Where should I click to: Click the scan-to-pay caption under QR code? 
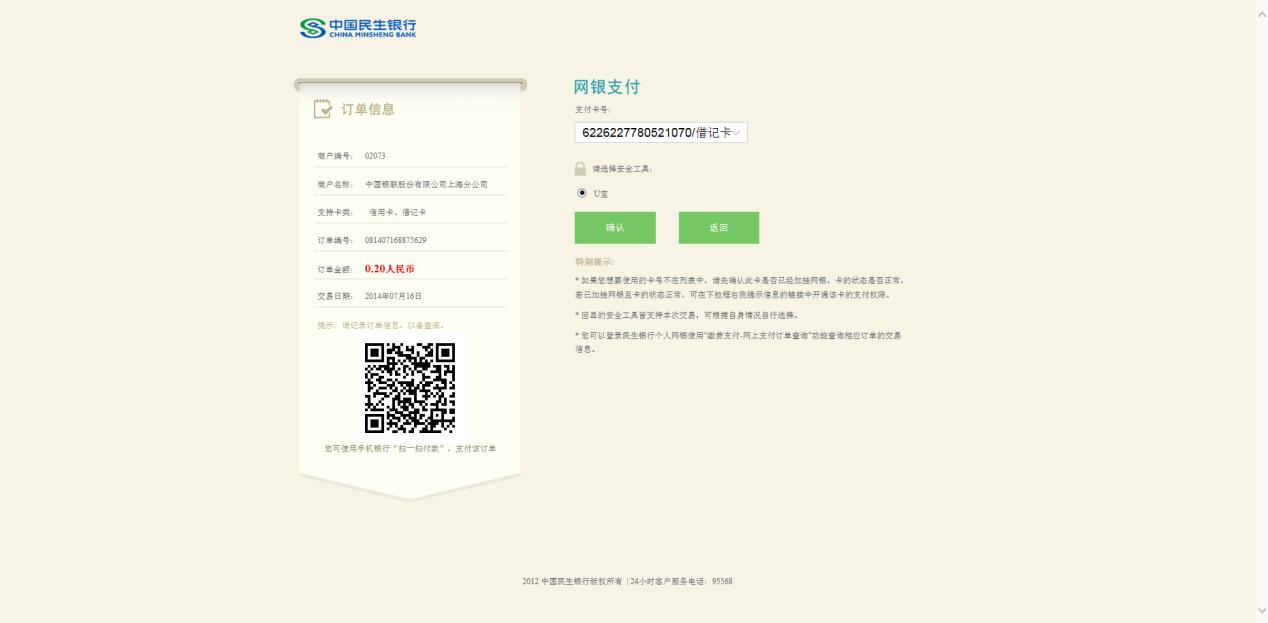tap(410, 448)
